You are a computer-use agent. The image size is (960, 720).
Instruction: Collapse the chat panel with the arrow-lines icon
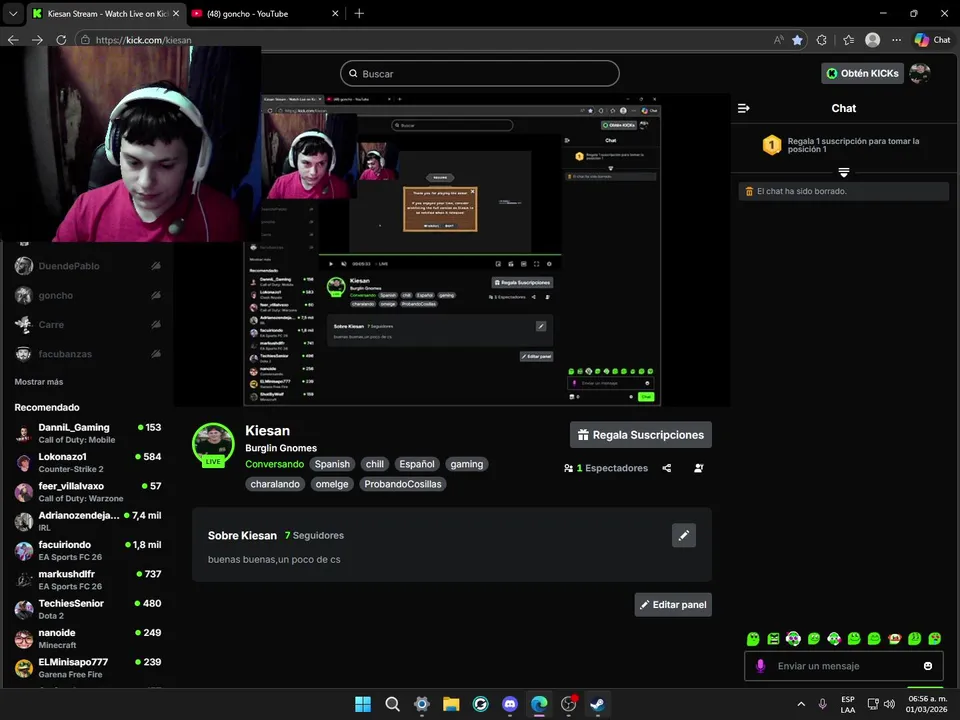[743, 108]
